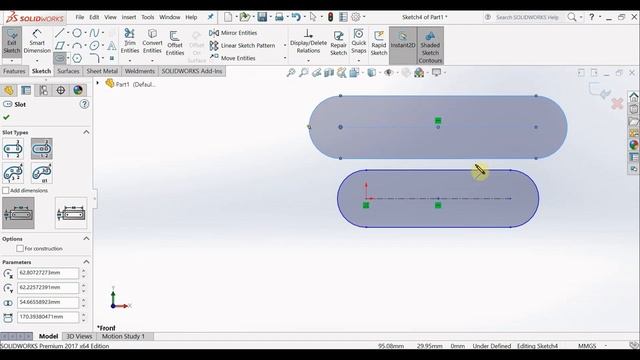640x360 pixels.
Task: Open the DimXpertManager tab
Action: click(x=60, y=90)
